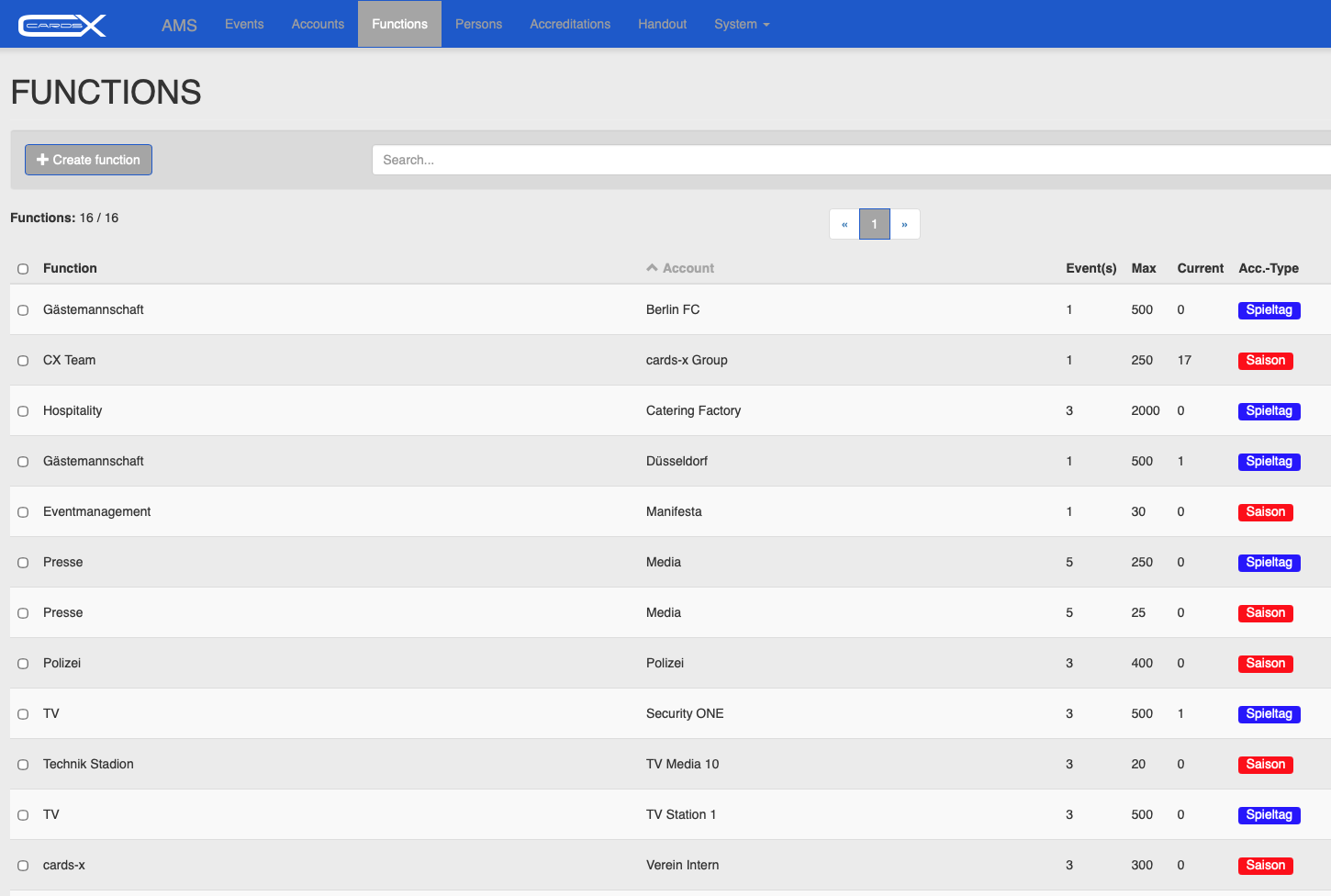Click Hospitality function name
Viewport: 1331px width, 896px height.
point(73,410)
